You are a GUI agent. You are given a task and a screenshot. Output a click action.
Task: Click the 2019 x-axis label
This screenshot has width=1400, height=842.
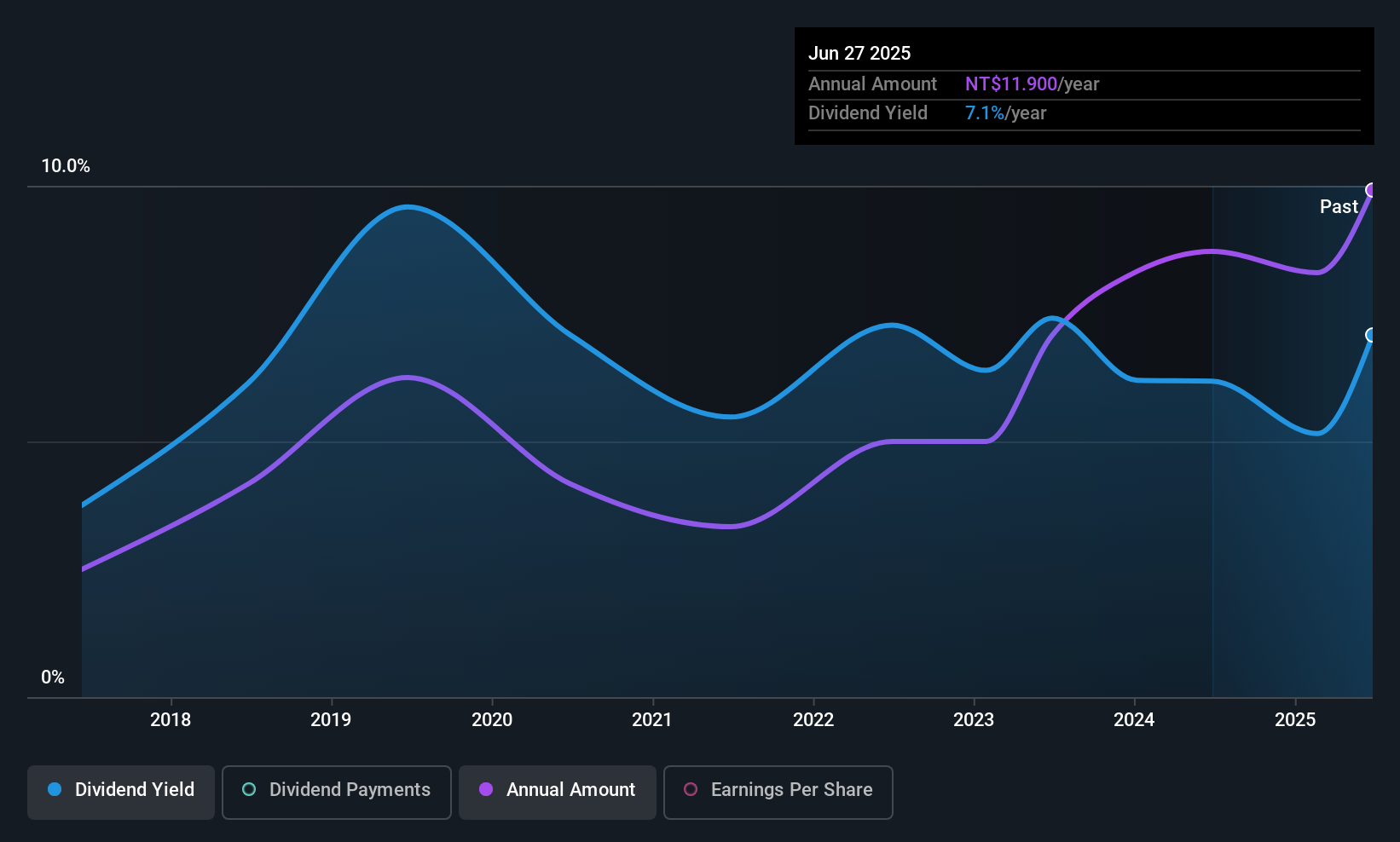331,720
